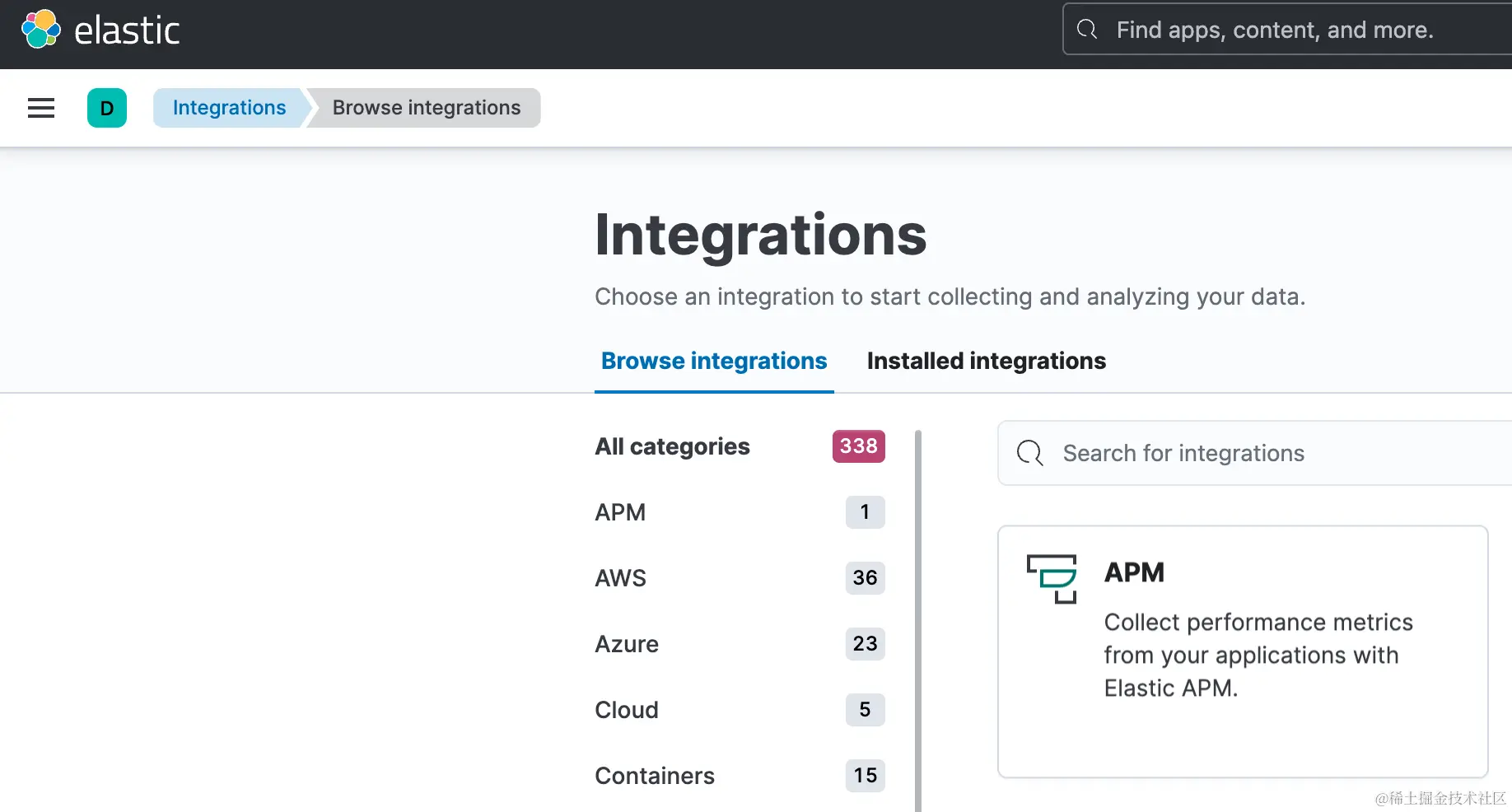Screen dimensions: 1512x812
Task: Click the Integrations breadcrumb link
Action: coord(229,108)
